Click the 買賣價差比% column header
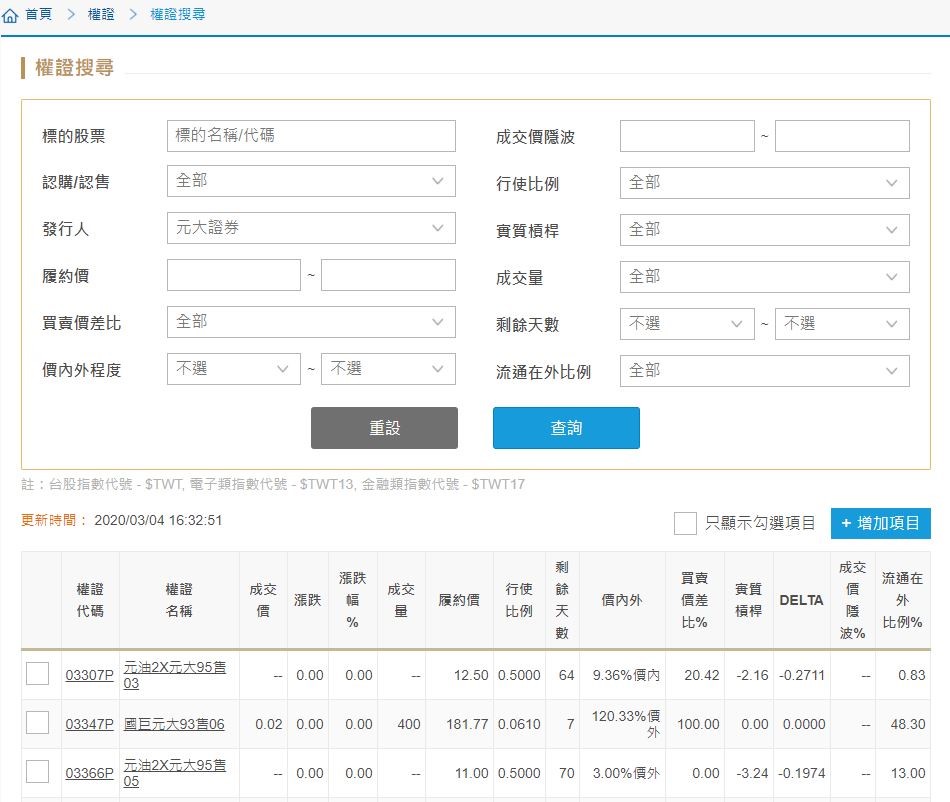The height and width of the screenshot is (802, 950). [695, 600]
